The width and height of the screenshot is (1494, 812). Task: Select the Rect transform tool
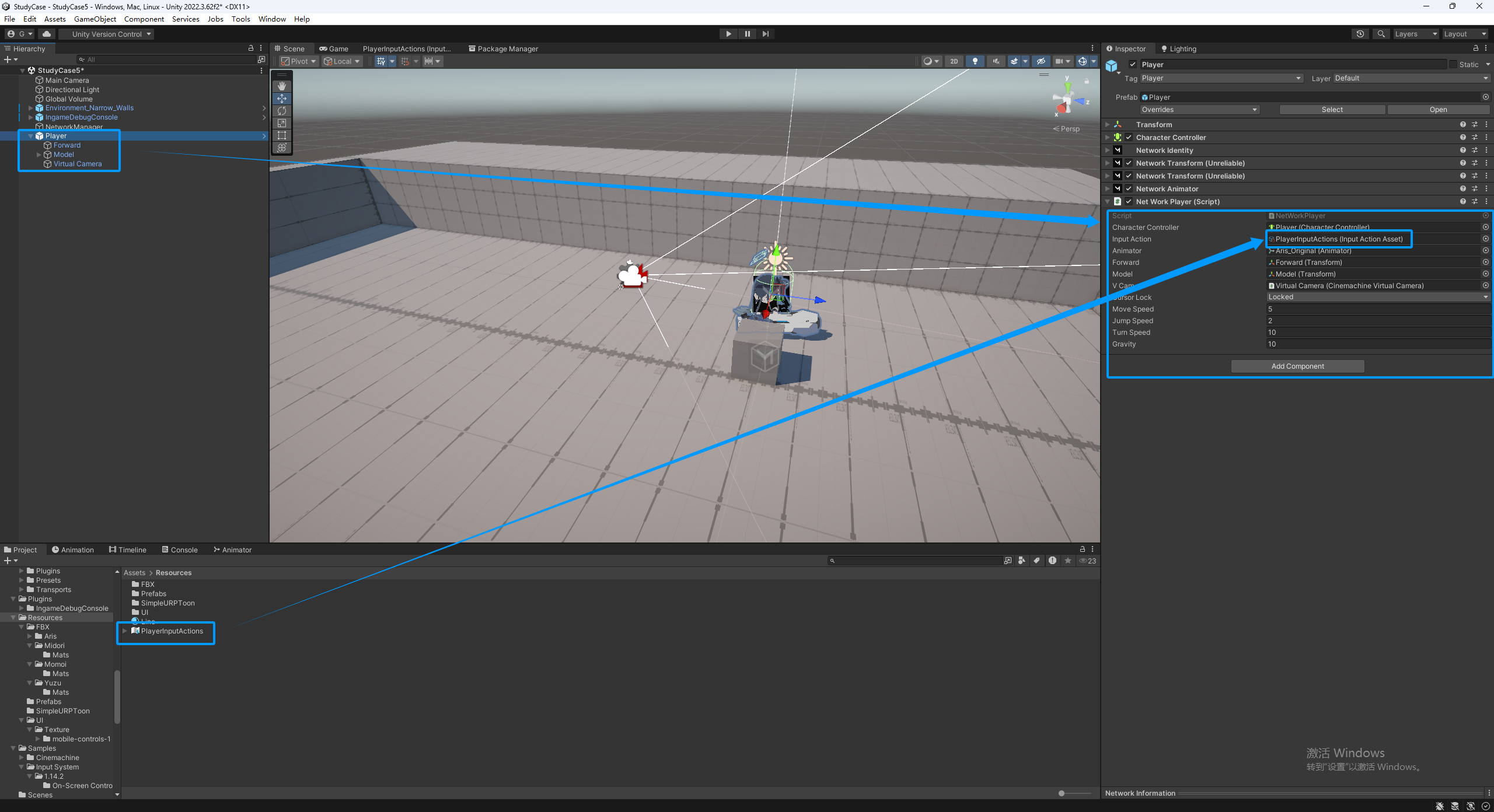click(x=282, y=135)
